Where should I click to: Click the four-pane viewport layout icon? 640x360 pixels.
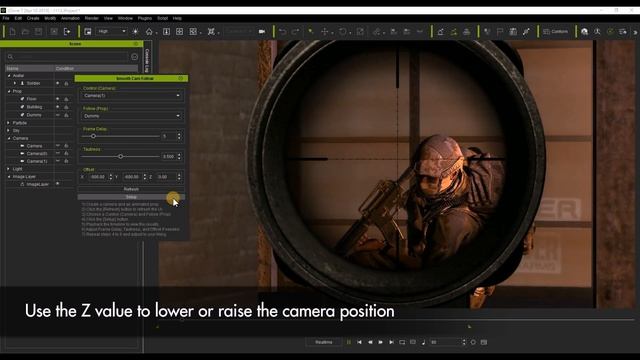[x=180, y=31]
